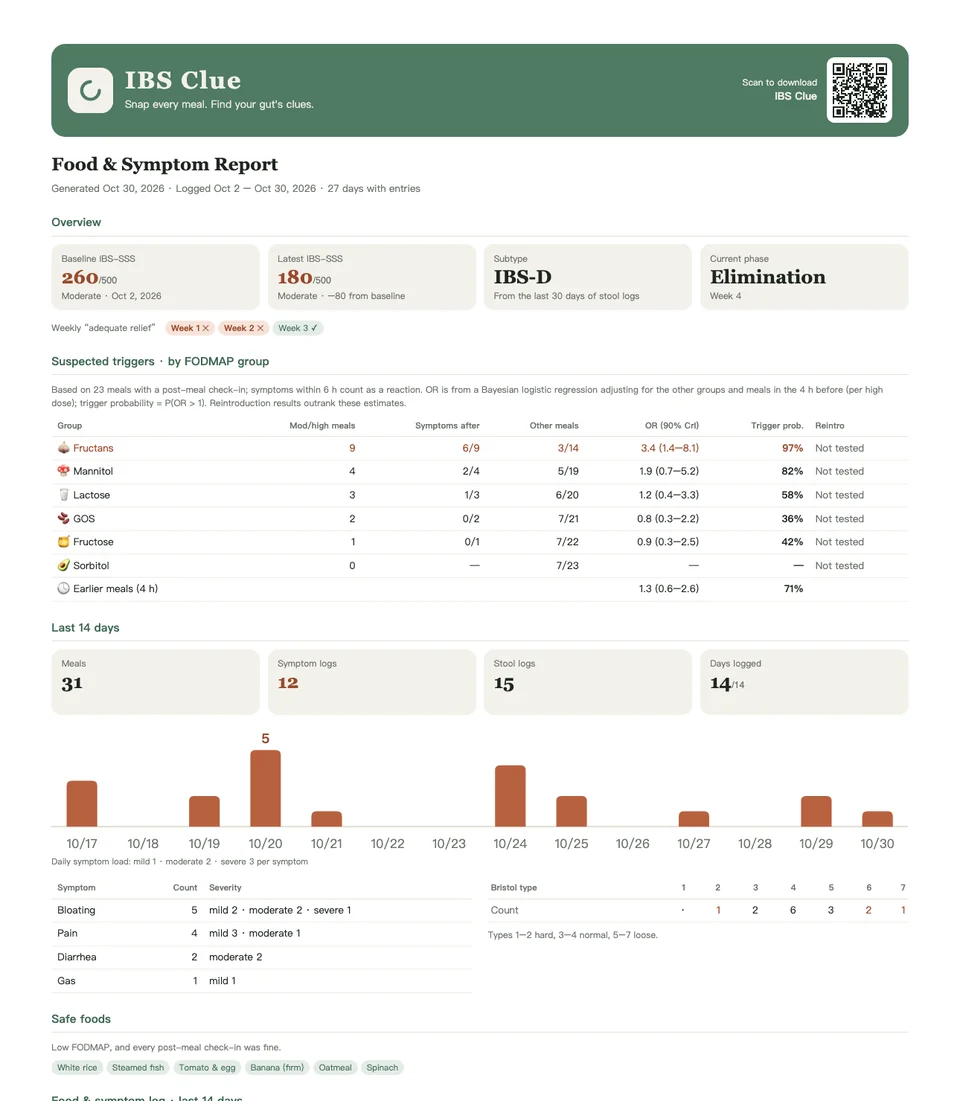Click the Banana (firm) safe food chip
960x1101 pixels.
(x=277, y=1068)
